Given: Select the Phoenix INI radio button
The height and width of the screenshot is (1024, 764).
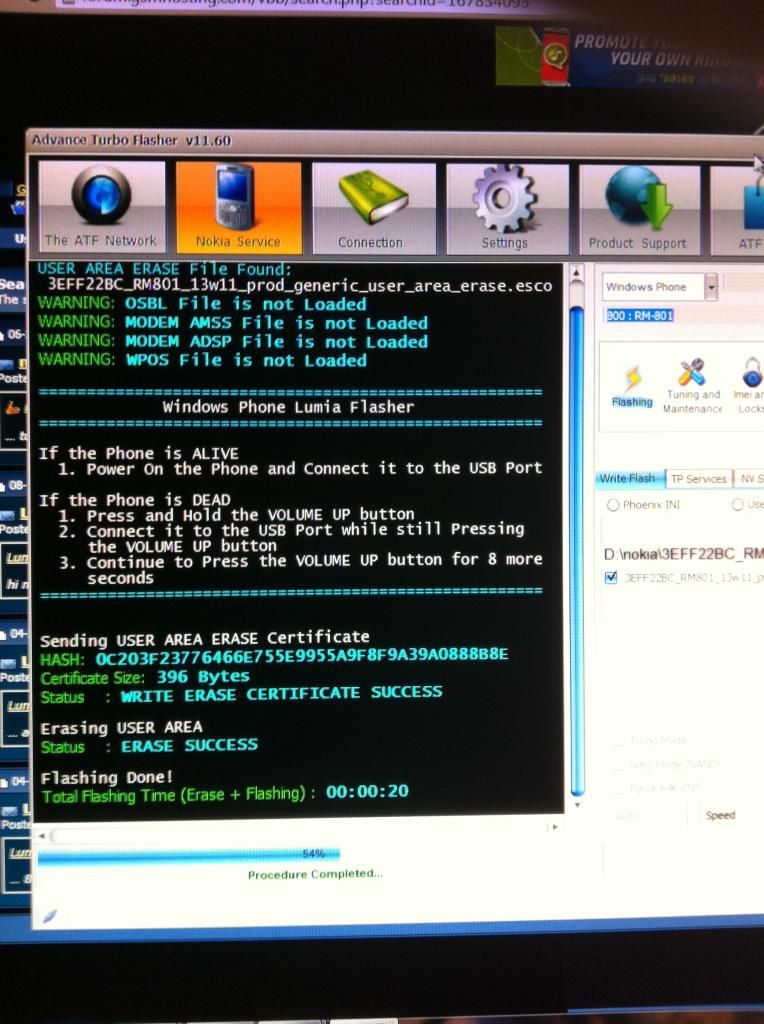Looking at the screenshot, I should (x=613, y=505).
